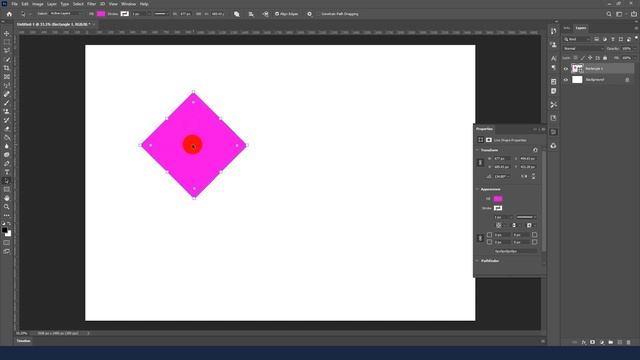Select the Path Selection tool

7,181
